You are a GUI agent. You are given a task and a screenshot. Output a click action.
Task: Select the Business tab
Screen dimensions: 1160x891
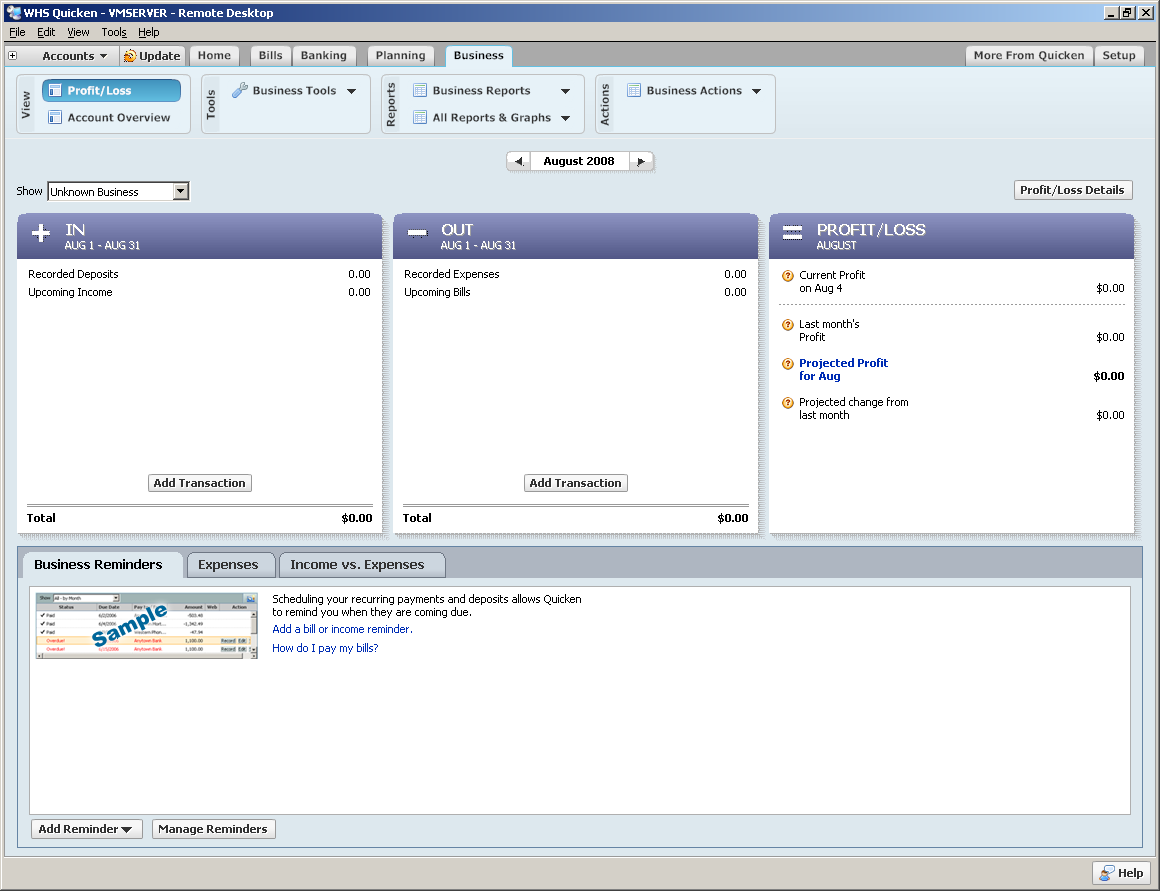pyautogui.click(x=479, y=56)
